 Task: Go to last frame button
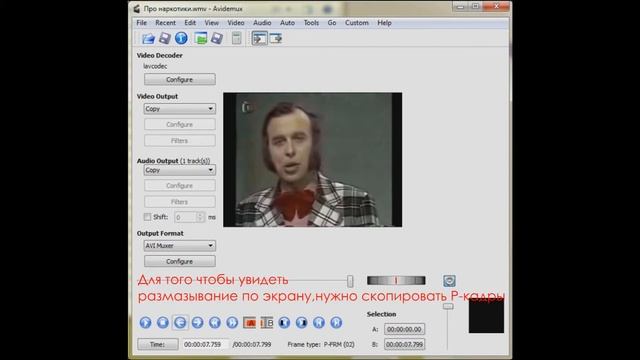(336, 323)
